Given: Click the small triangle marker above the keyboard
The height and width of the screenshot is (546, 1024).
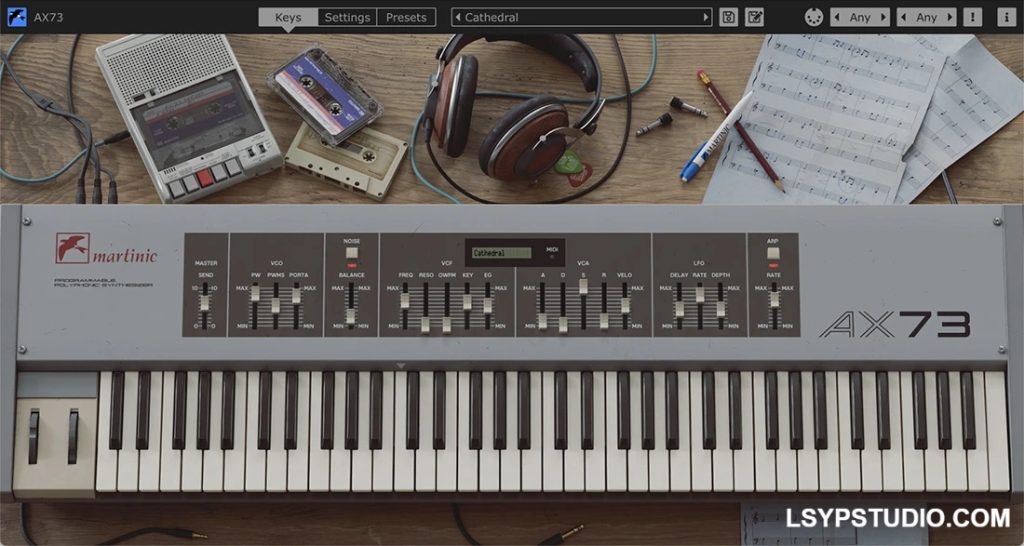Looking at the screenshot, I should tap(400, 366).
